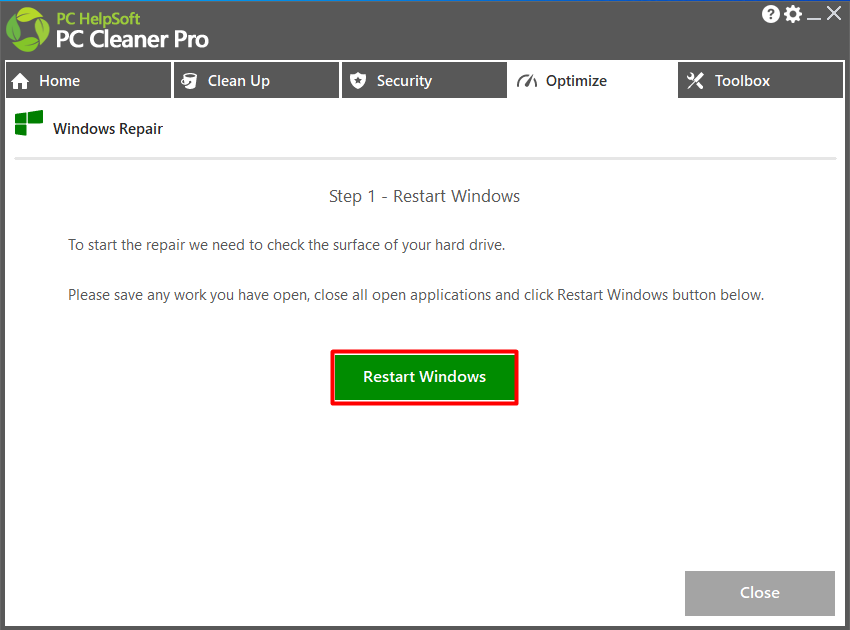Click the Restart Windows button
The height and width of the screenshot is (630, 850).
(x=424, y=377)
